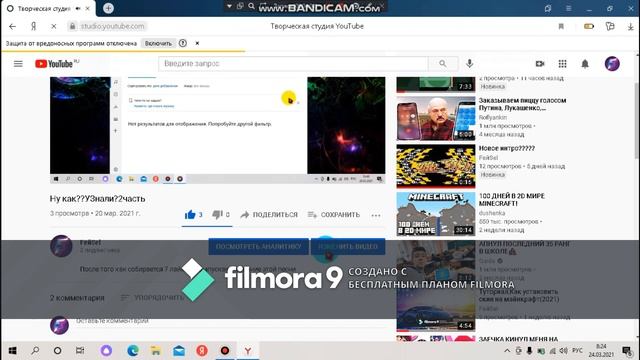Image resolution: width=640 pixels, height=360 pixels.
Task: Bookmark the page with bookmark icon
Action: coord(561,26)
